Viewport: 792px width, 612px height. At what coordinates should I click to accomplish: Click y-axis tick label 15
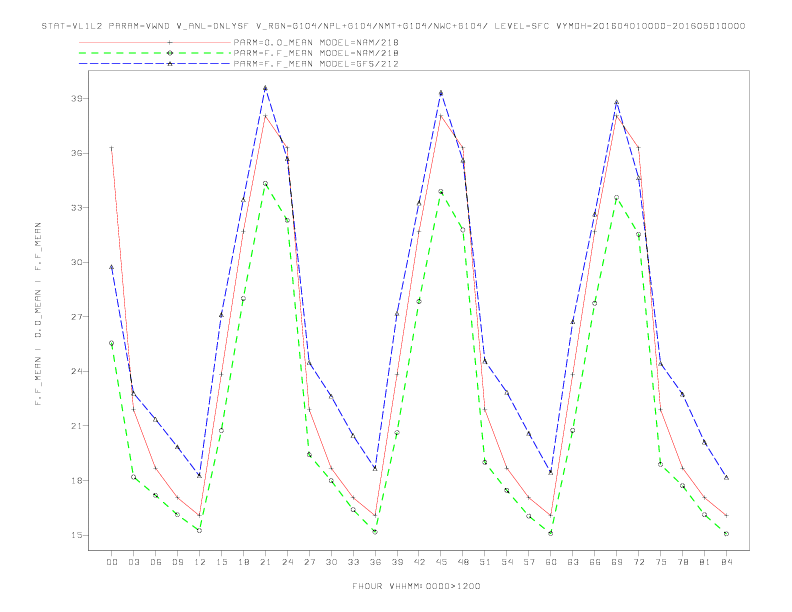pyautogui.click(x=77, y=535)
